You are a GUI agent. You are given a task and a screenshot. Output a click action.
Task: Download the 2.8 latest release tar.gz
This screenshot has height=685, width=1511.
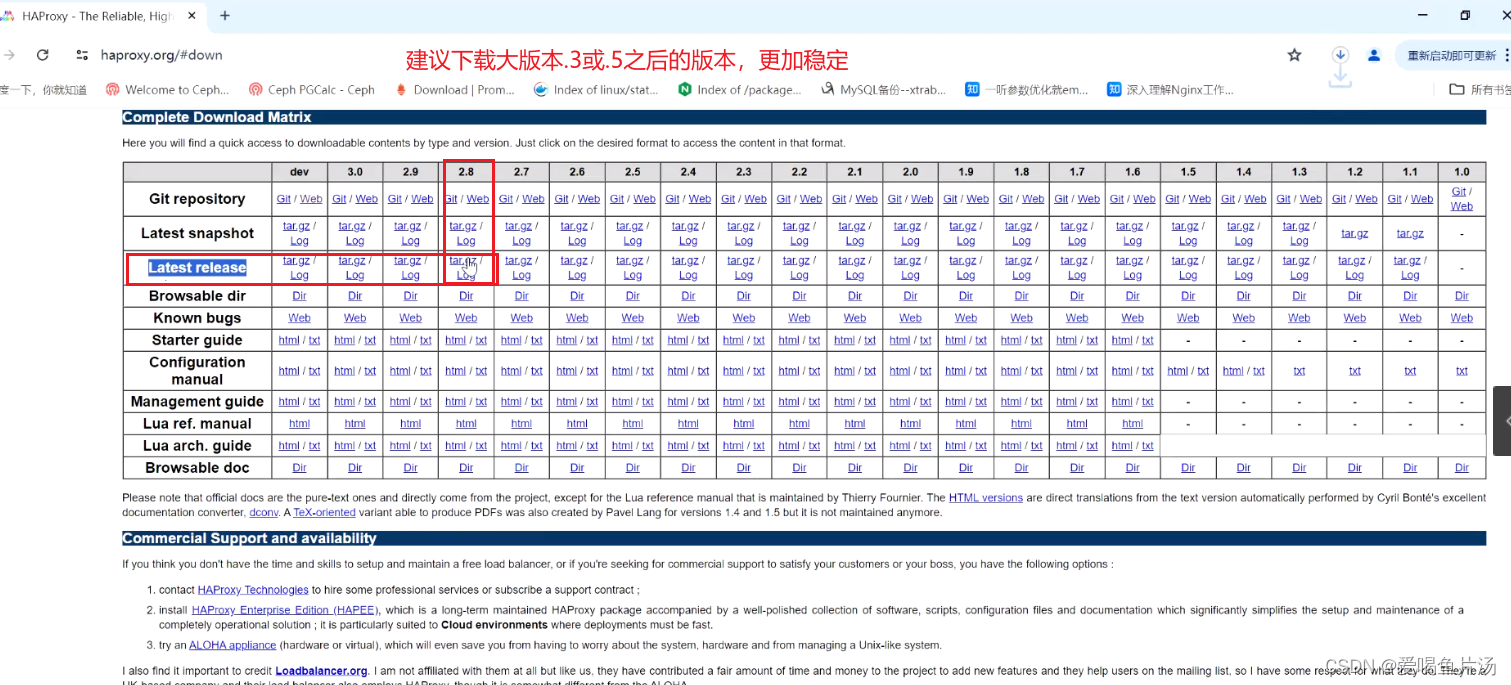tap(462, 261)
